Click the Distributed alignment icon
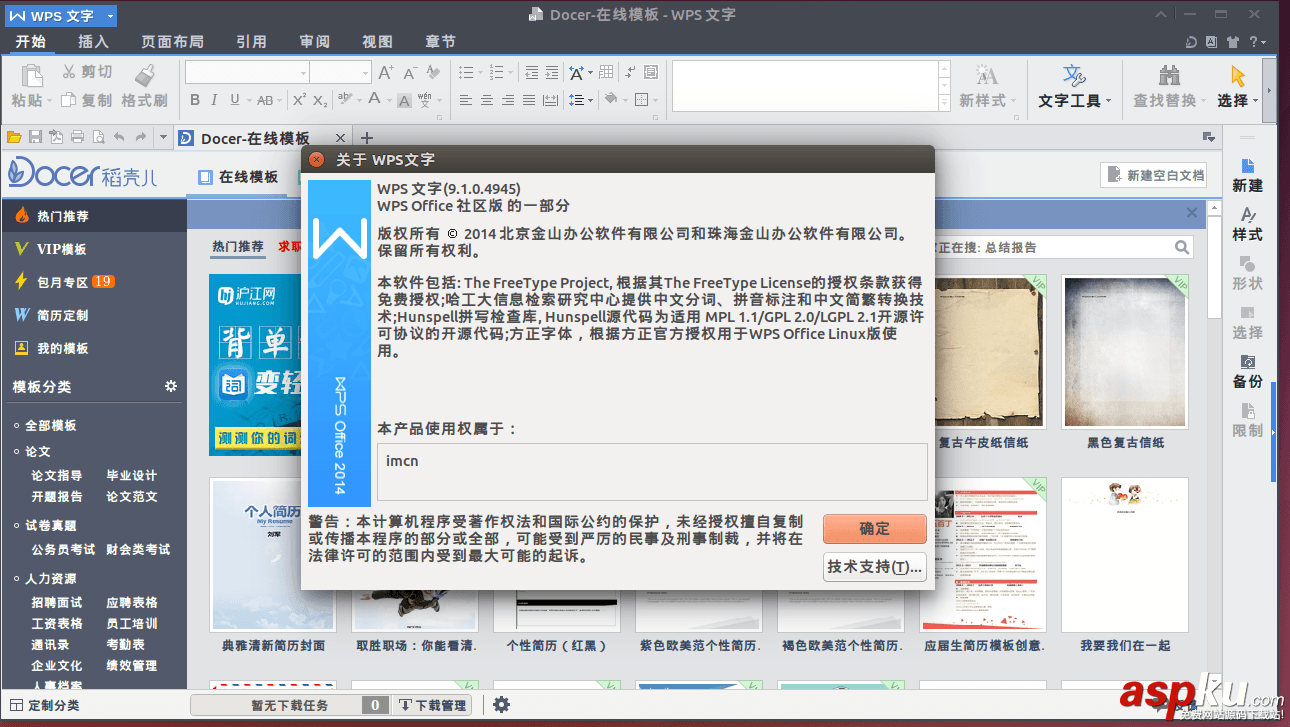The width and height of the screenshot is (1290, 727). click(550, 100)
